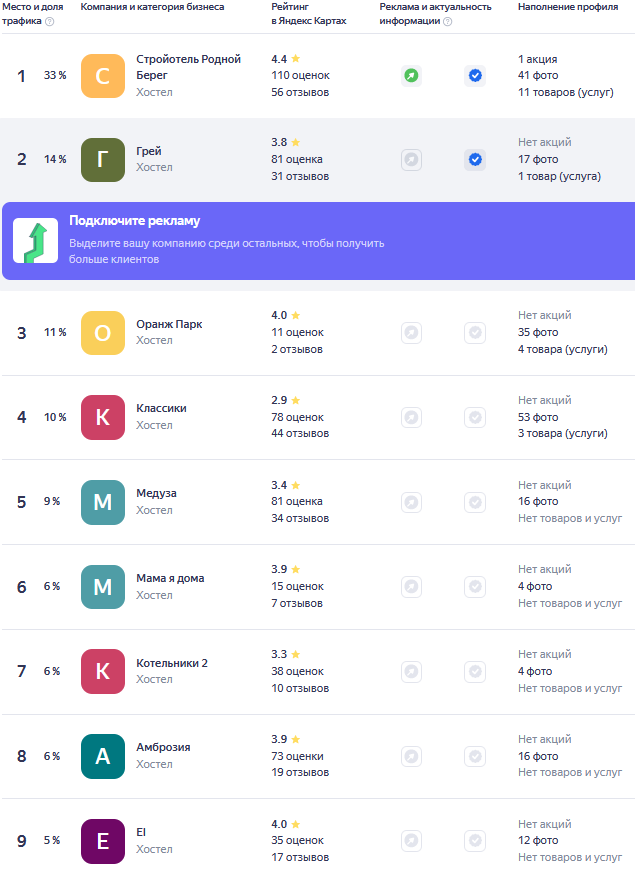Click the grey verification checkmark for Амброзия
The height and width of the screenshot is (875, 635).
[x=475, y=756]
